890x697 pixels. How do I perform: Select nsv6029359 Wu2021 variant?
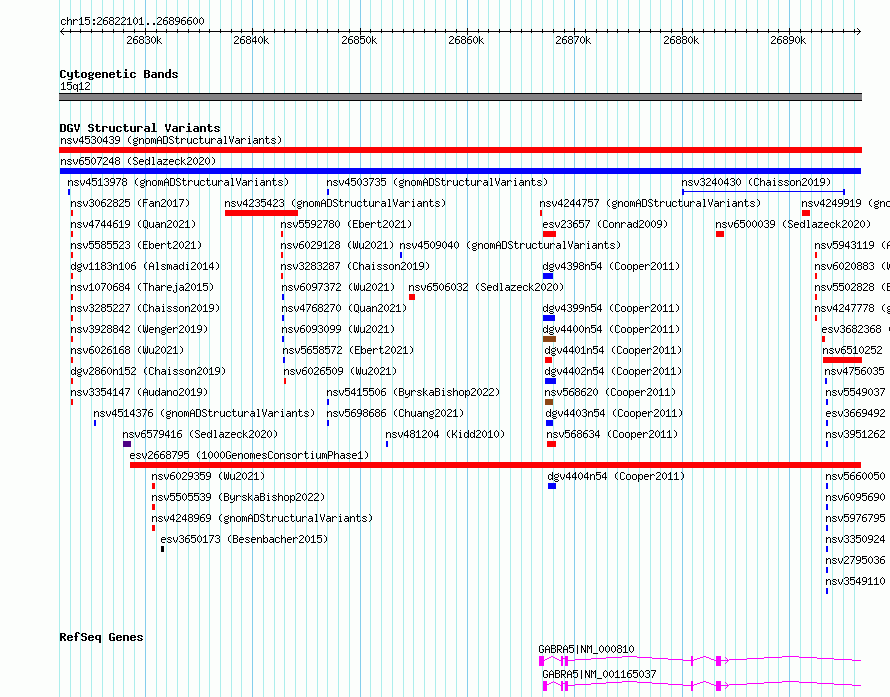tap(208, 476)
